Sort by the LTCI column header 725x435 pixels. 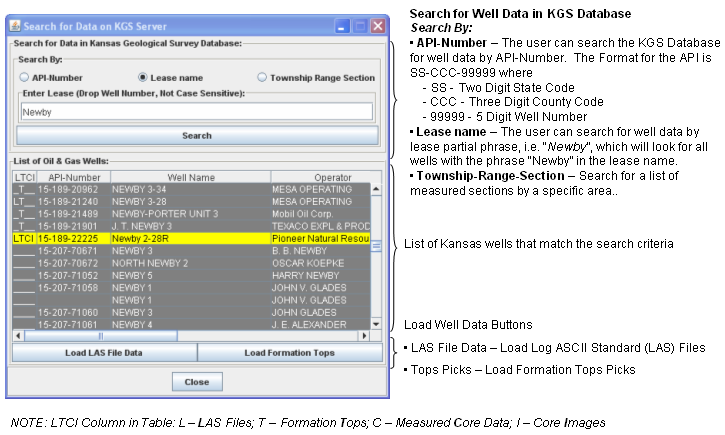click(x=25, y=178)
